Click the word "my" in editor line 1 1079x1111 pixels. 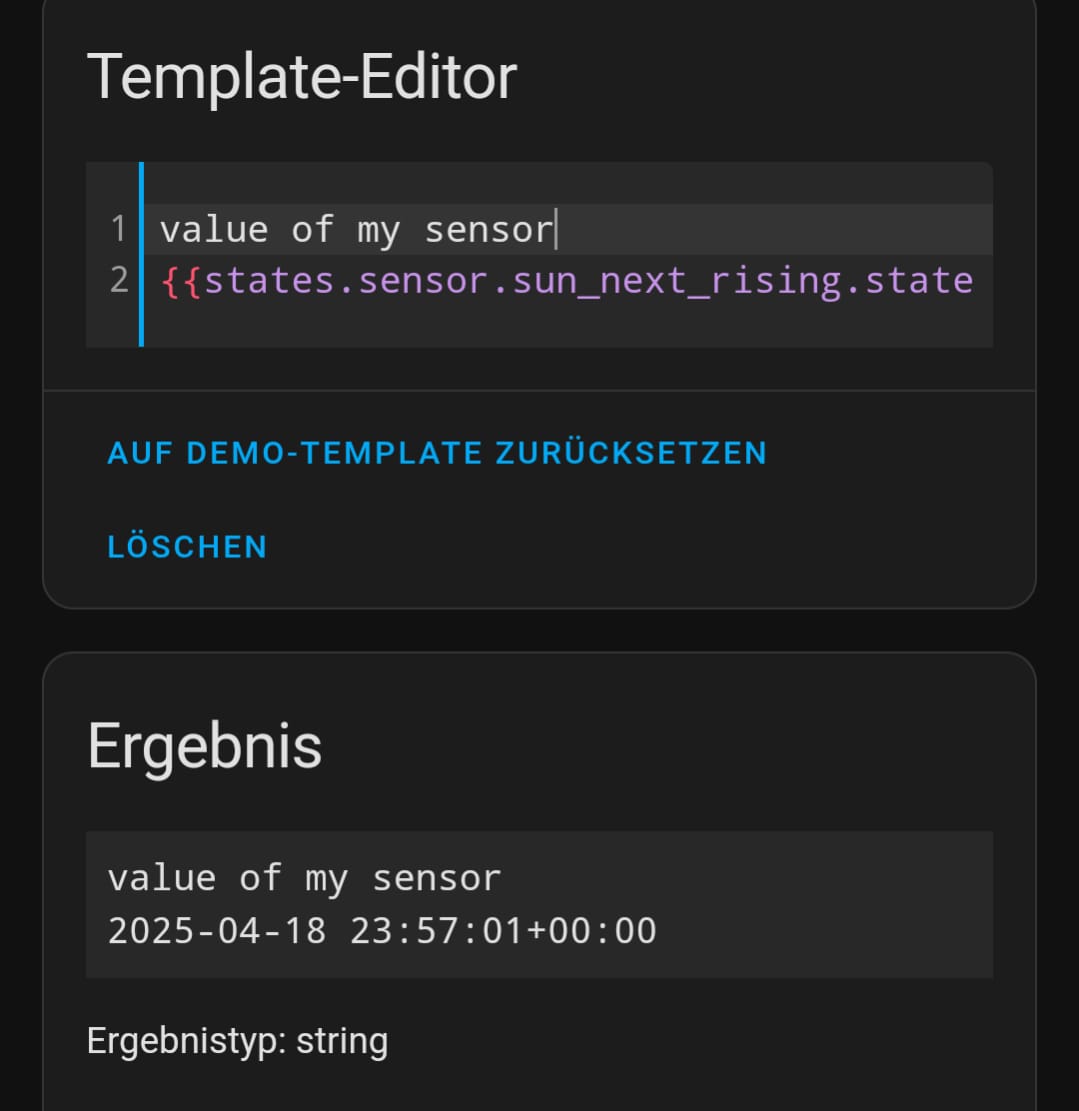(x=378, y=230)
